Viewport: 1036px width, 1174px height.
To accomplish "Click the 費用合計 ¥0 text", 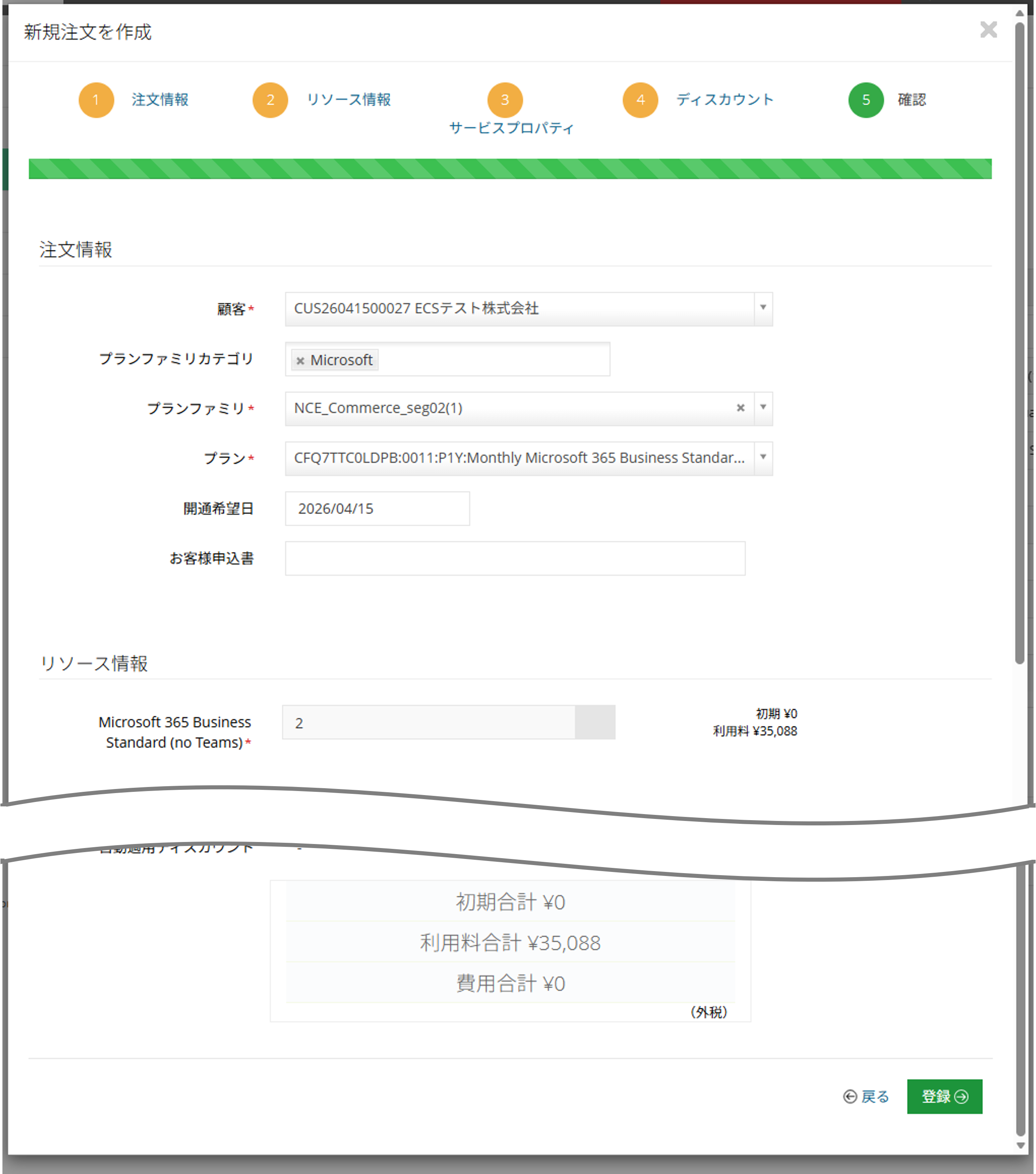I will pyautogui.click(x=511, y=984).
